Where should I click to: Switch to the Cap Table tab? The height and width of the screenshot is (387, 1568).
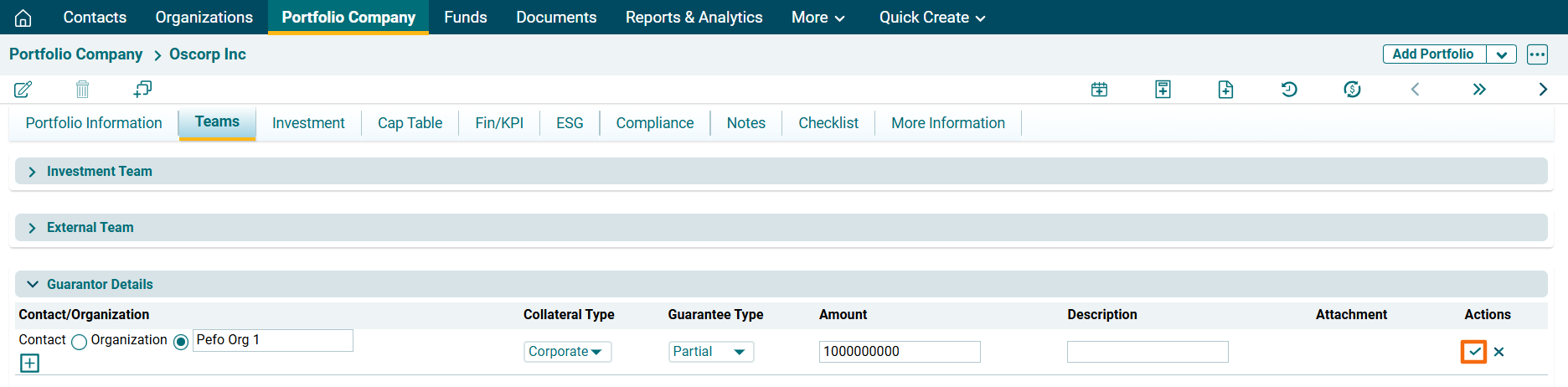(410, 123)
